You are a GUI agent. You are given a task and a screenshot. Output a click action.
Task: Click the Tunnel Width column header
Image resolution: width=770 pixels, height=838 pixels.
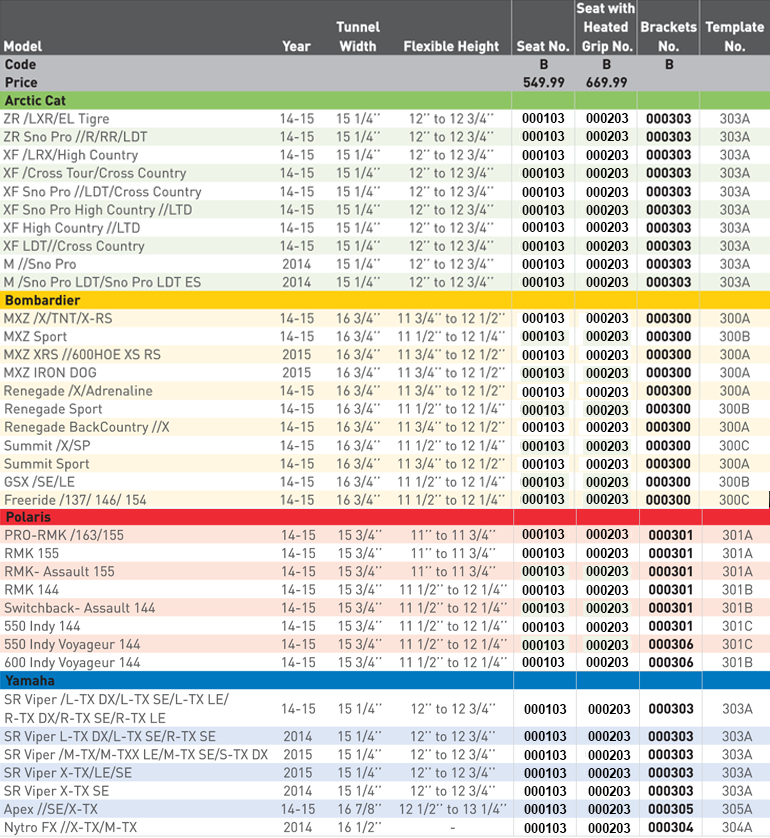358,36
